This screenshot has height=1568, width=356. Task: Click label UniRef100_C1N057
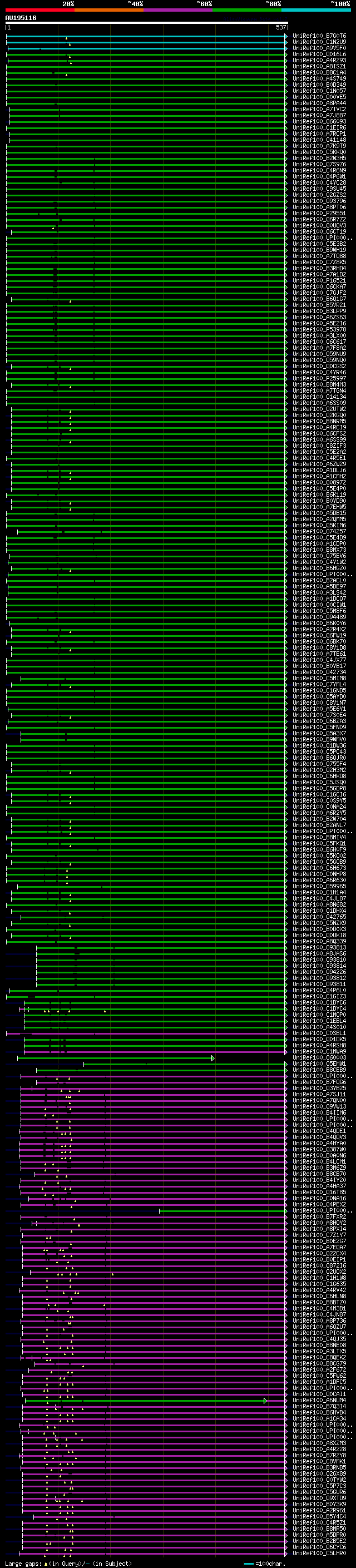pos(319,91)
